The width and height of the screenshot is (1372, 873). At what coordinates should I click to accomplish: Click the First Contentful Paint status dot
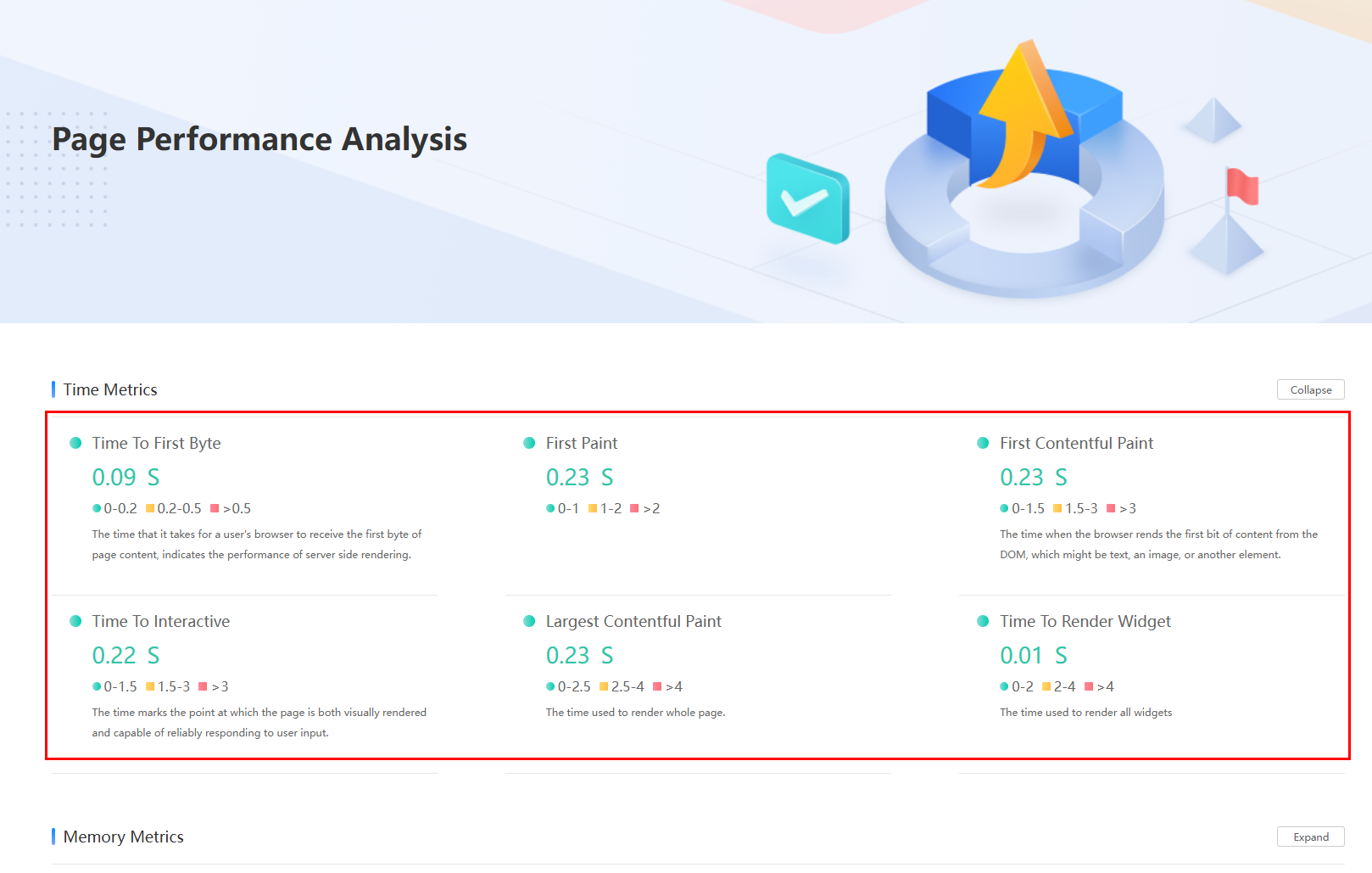pos(983,443)
